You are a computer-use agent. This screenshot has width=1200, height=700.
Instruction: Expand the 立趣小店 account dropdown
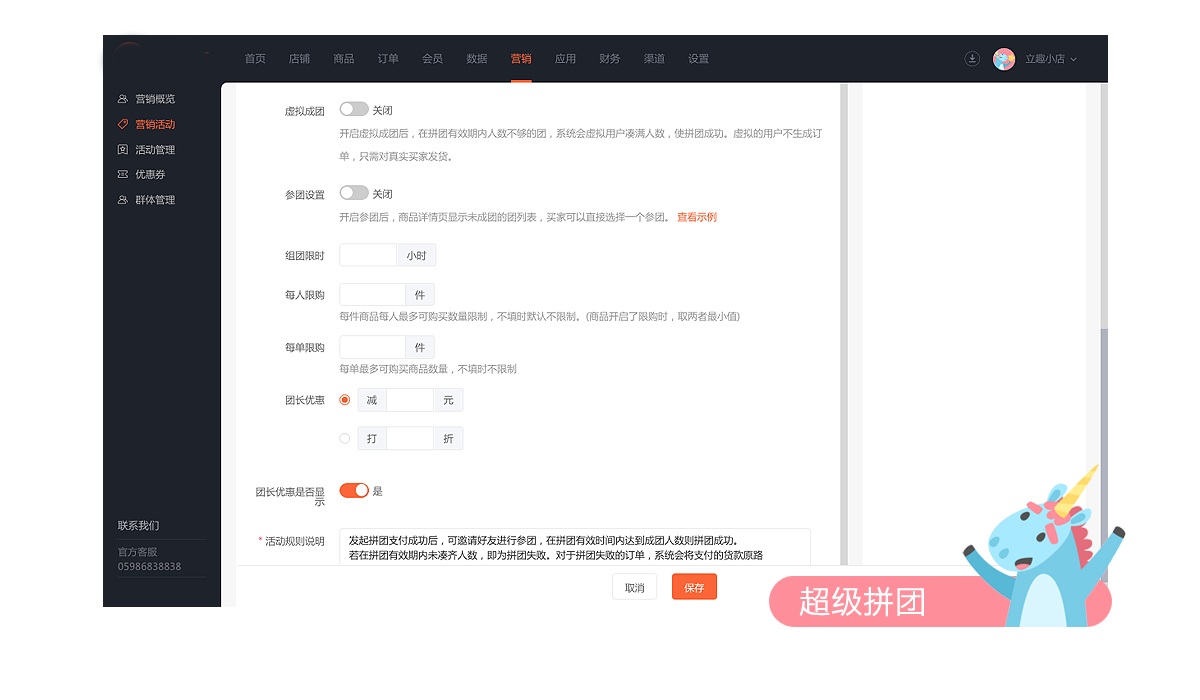(1050, 59)
